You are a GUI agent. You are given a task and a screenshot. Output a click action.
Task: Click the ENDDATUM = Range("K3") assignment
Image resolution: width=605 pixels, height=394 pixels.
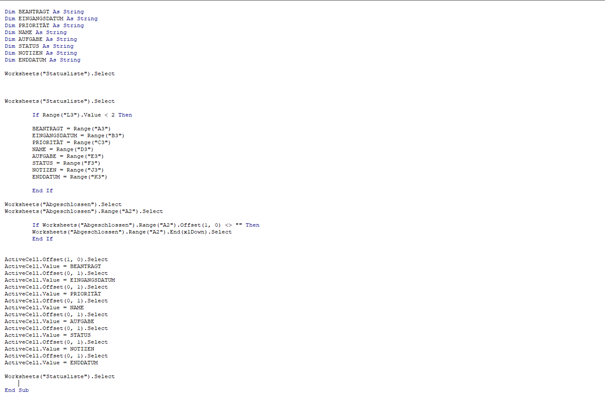pyautogui.click(x=70, y=177)
